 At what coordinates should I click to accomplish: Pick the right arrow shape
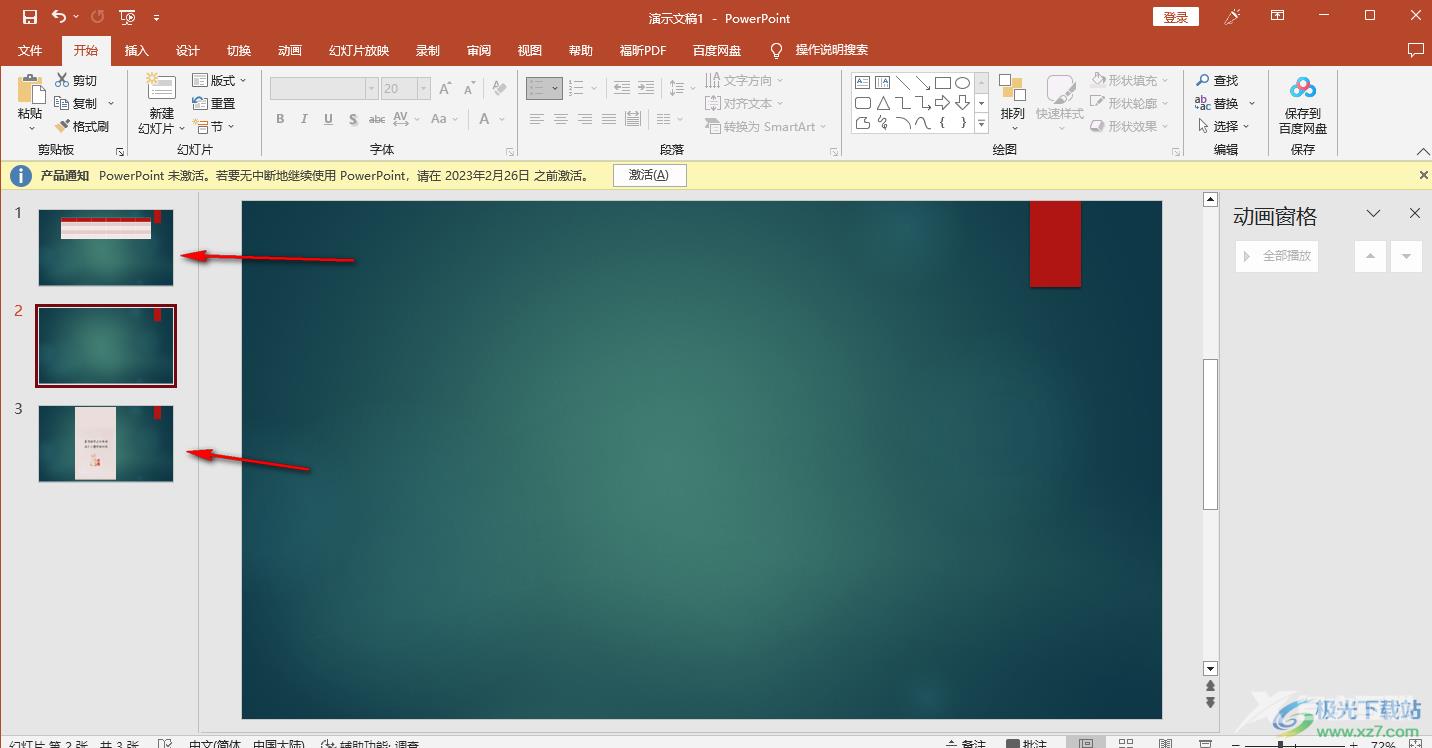click(942, 103)
